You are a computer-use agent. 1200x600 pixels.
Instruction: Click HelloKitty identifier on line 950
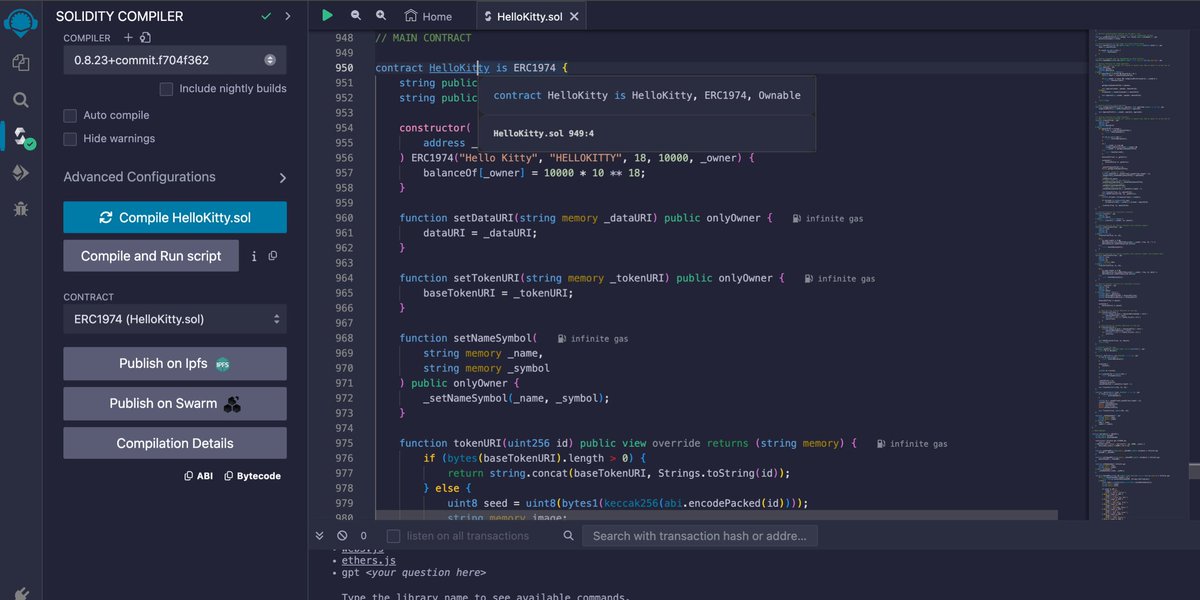(x=459, y=68)
